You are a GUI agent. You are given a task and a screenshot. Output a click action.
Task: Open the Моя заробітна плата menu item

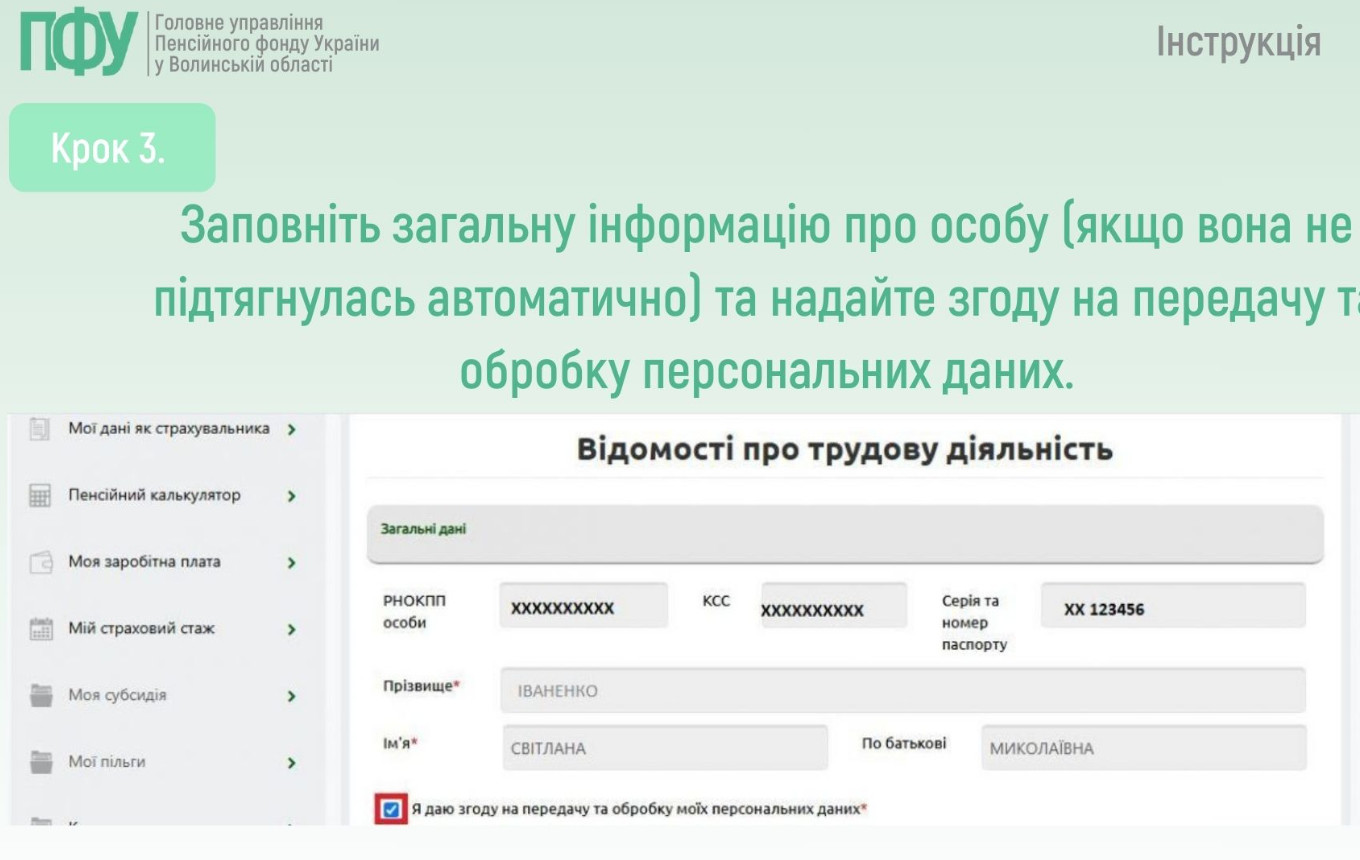[144, 562]
